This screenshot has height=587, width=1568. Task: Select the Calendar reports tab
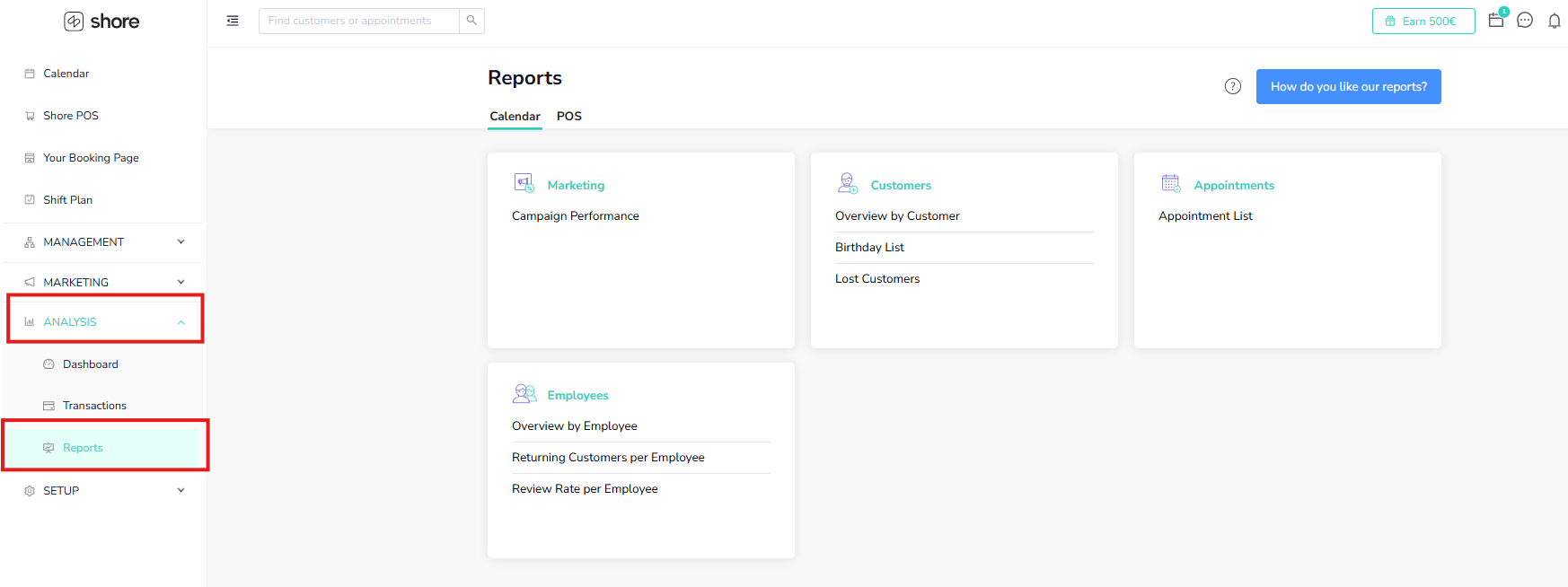pyautogui.click(x=515, y=116)
